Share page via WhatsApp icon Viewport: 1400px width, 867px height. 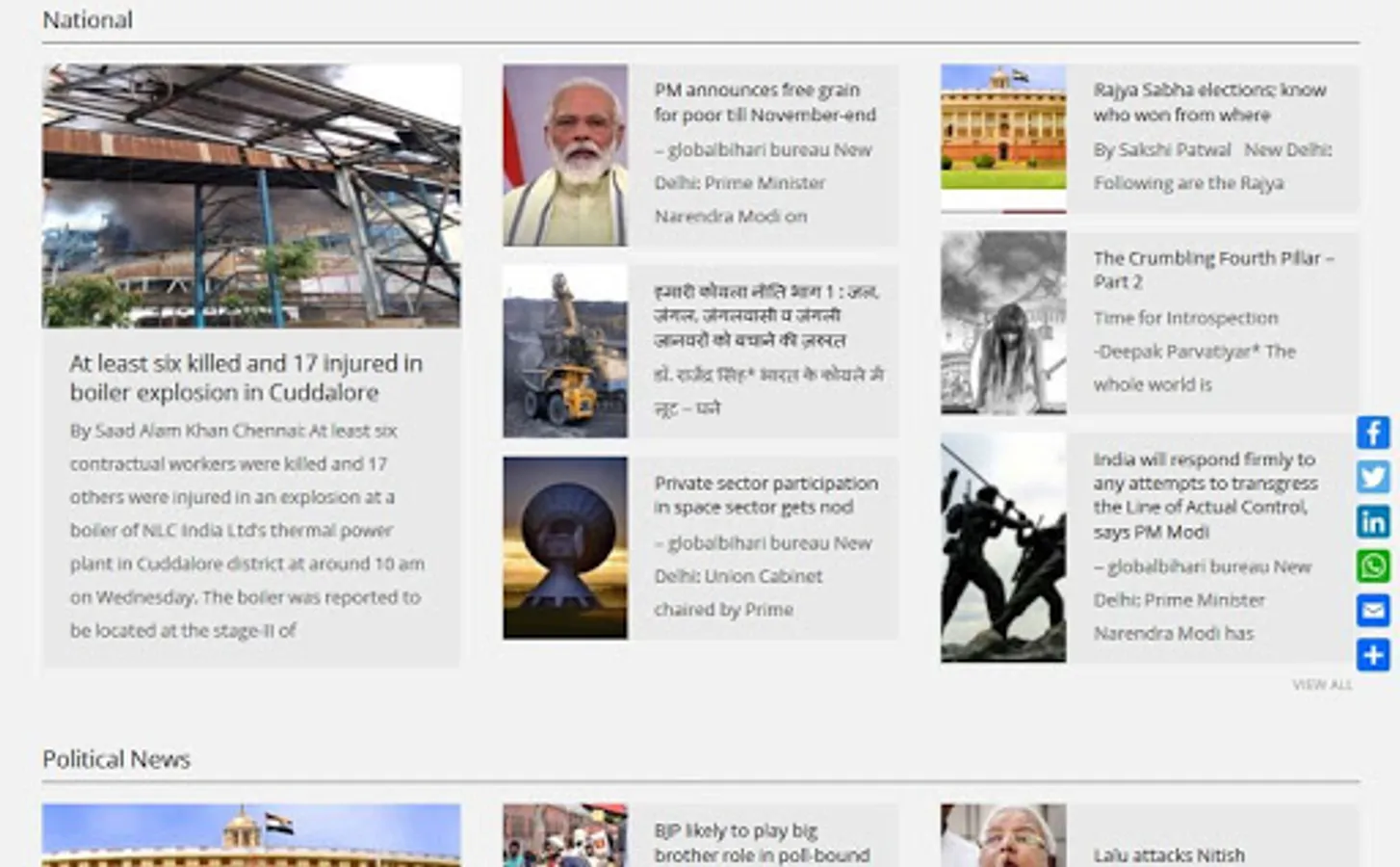[x=1373, y=565]
